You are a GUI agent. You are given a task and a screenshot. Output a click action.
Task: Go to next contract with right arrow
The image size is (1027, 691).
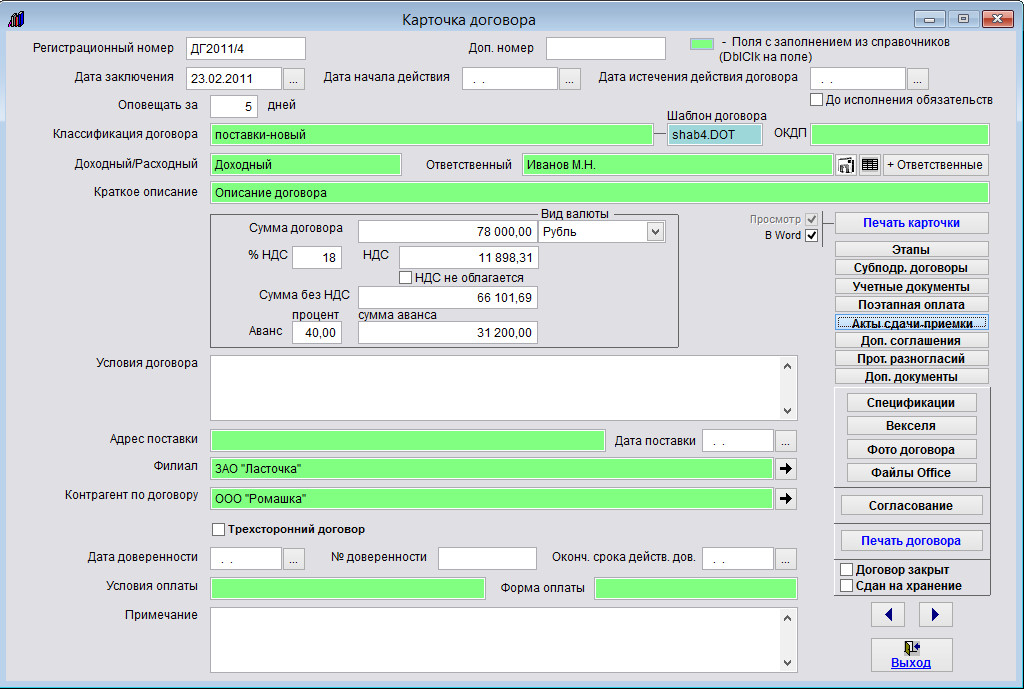935,613
